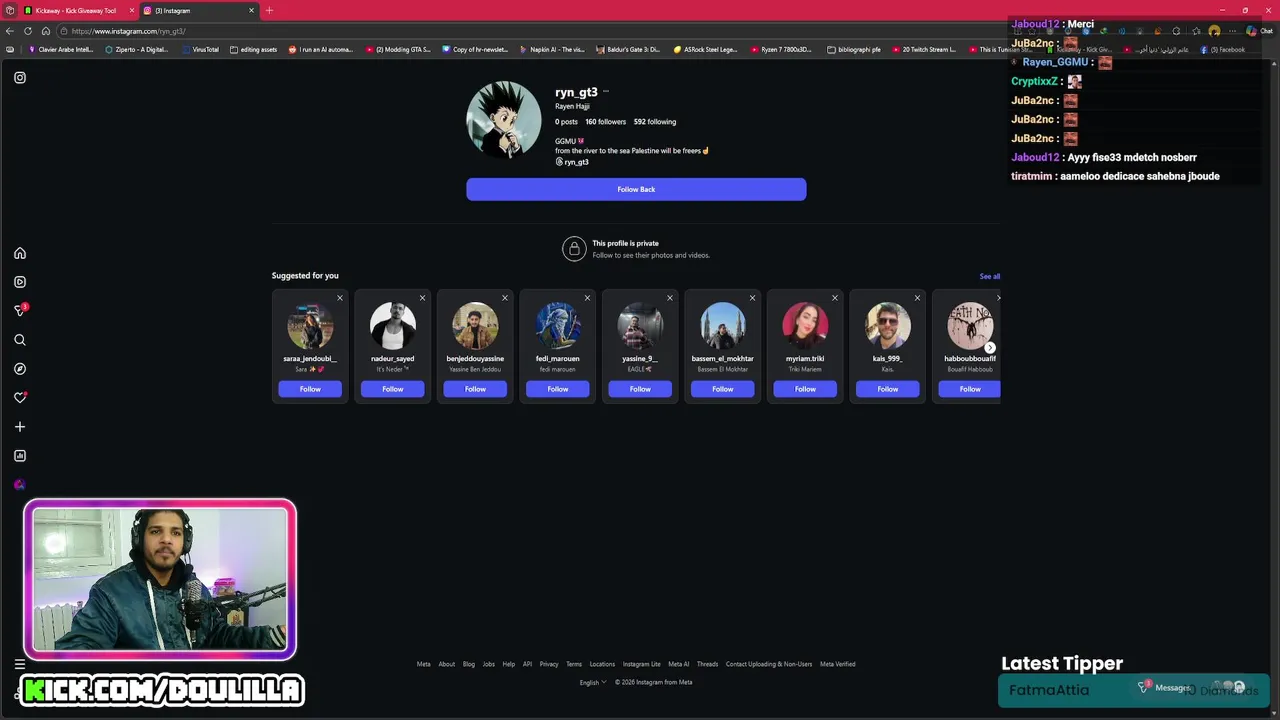The image size is (1280, 720).
Task: Open Meta footer link
Action: click(x=424, y=664)
